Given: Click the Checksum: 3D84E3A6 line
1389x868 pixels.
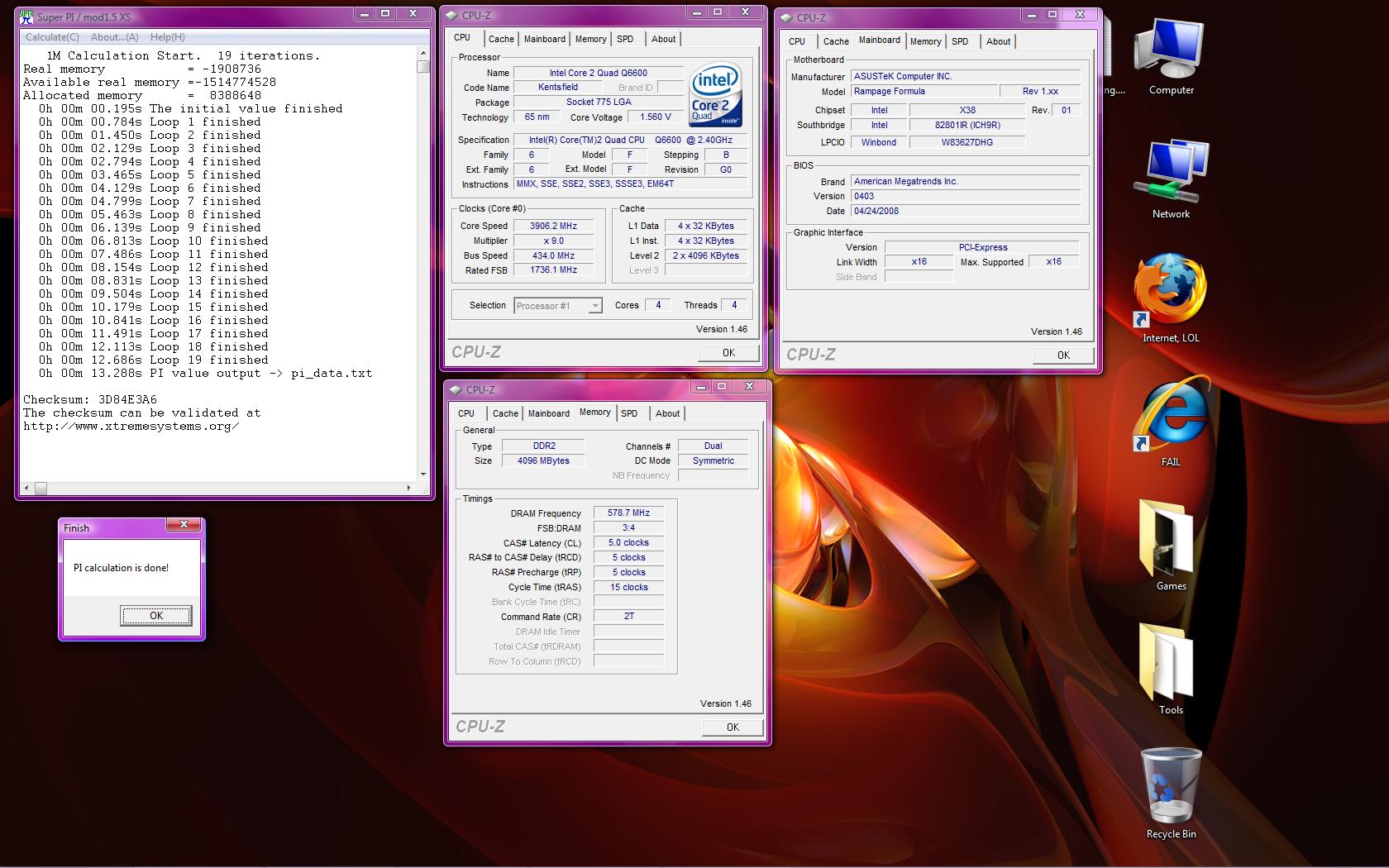Looking at the screenshot, I should pos(90,400).
